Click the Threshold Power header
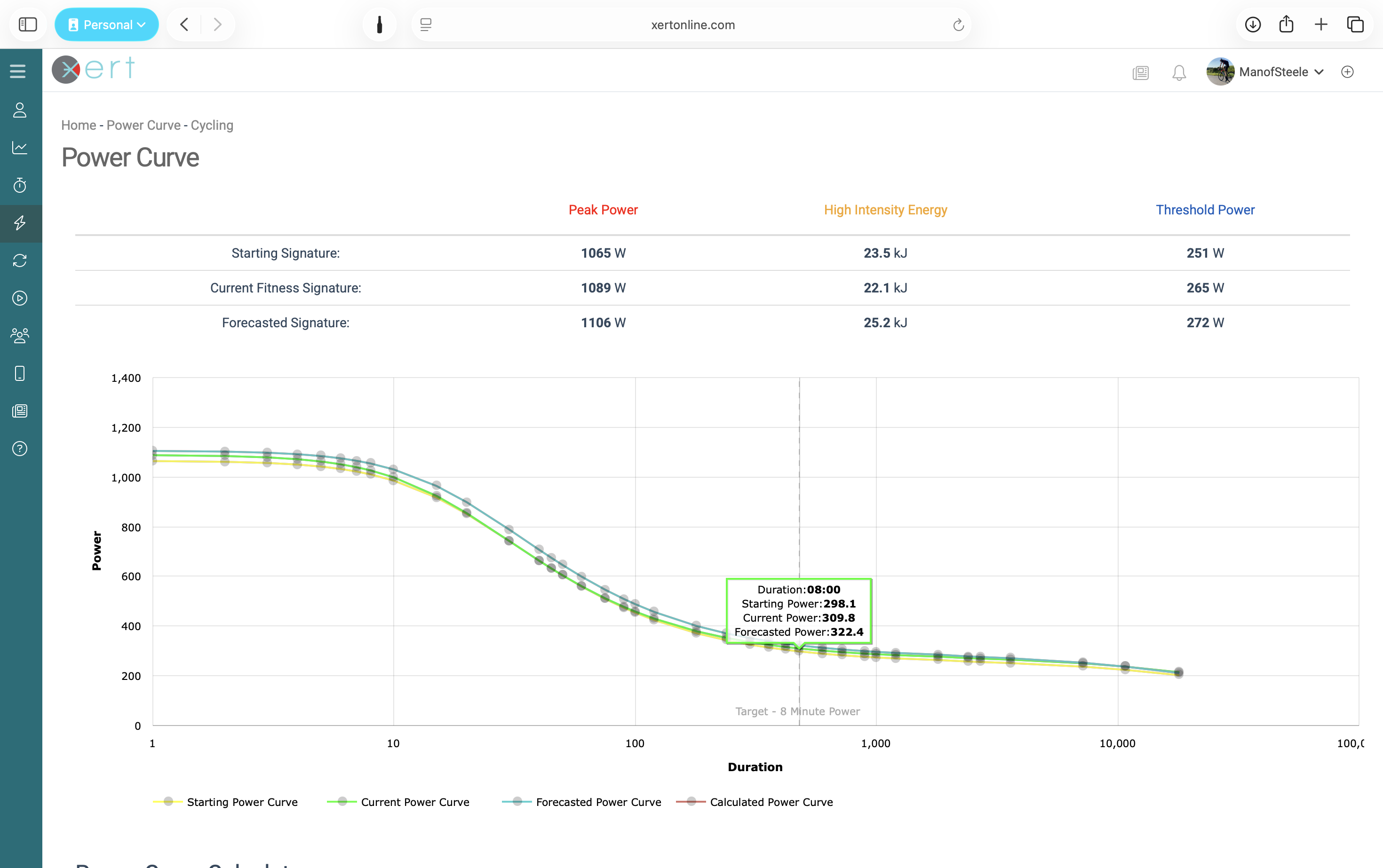The width and height of the screenshot is (1383, 868). coord(1205,210)
